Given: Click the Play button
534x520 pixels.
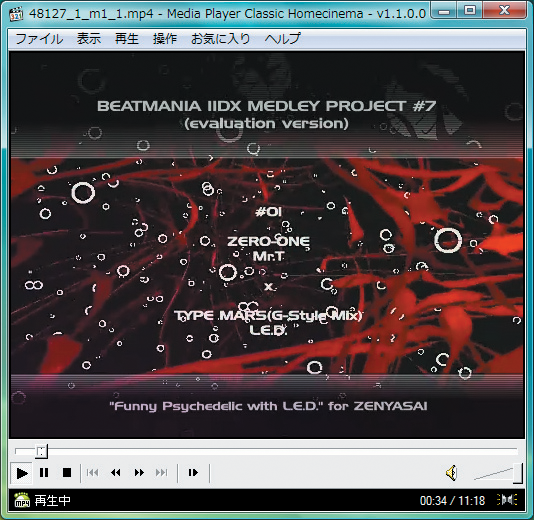Looking at the screenshot, I should [22, 473].
